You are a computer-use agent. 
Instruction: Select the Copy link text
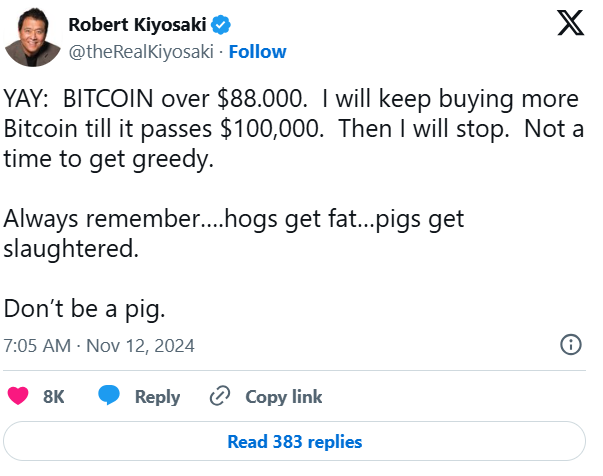pos(284,397)
